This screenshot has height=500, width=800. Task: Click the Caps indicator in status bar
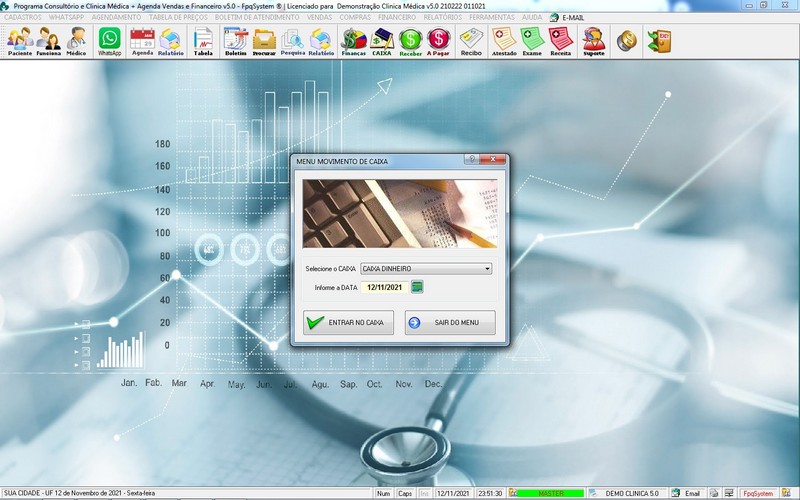click(x=405, y=493)
